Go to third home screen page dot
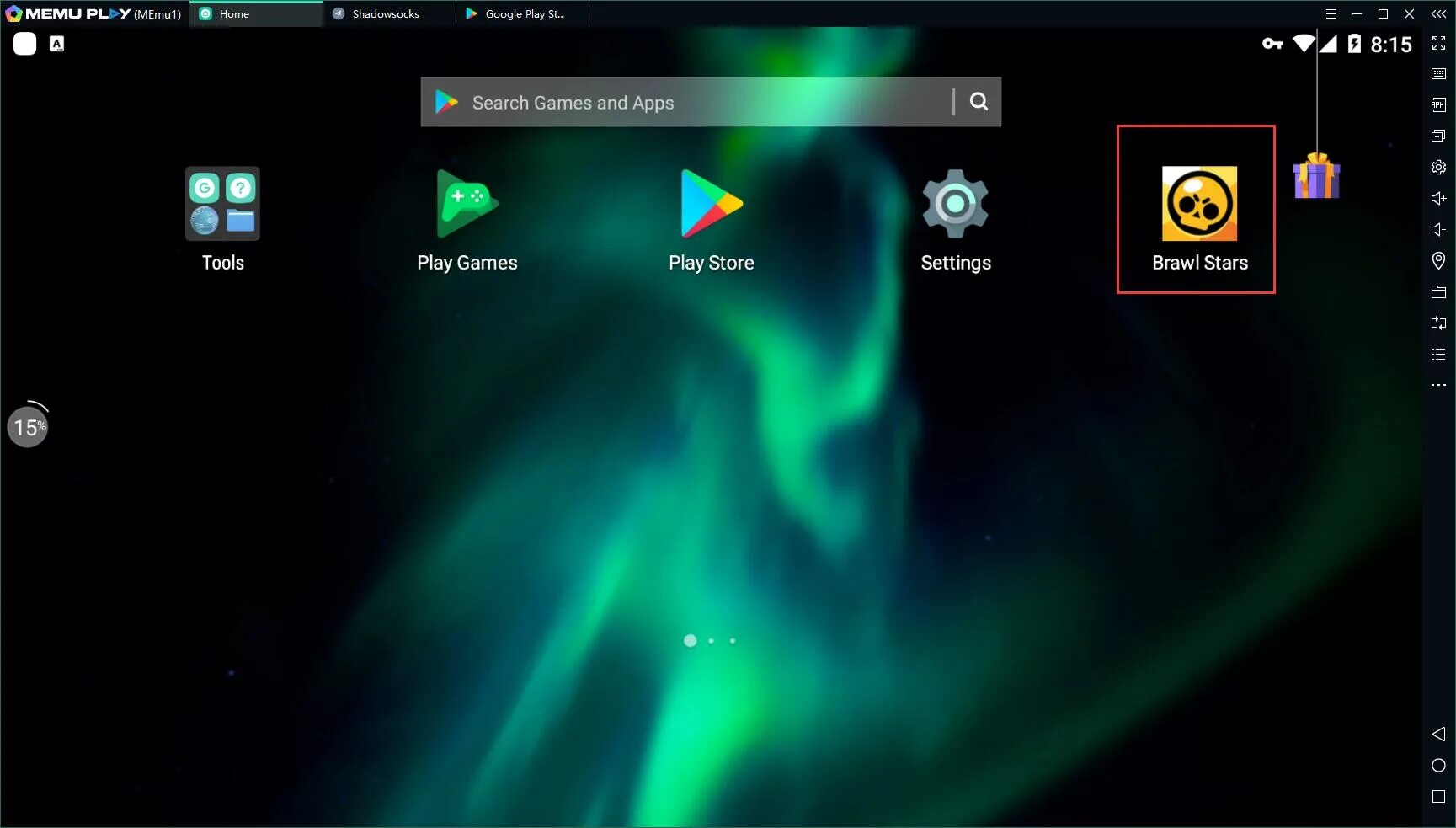Viewport: 1456px width, 828px height. click(x=733, y=641)
